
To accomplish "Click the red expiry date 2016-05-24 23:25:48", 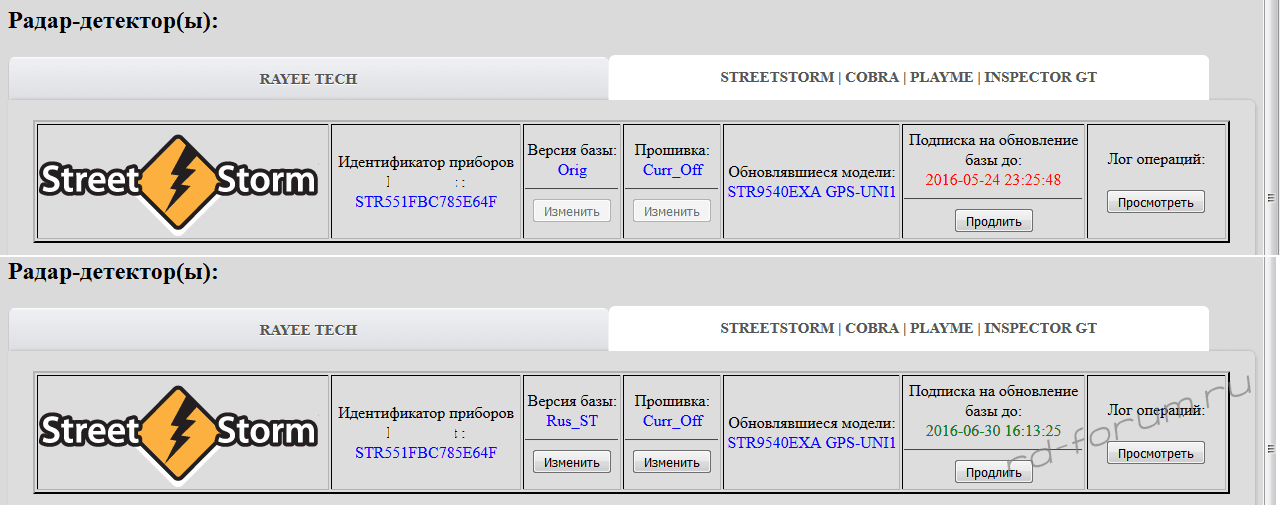I will (x=993, y=180).
